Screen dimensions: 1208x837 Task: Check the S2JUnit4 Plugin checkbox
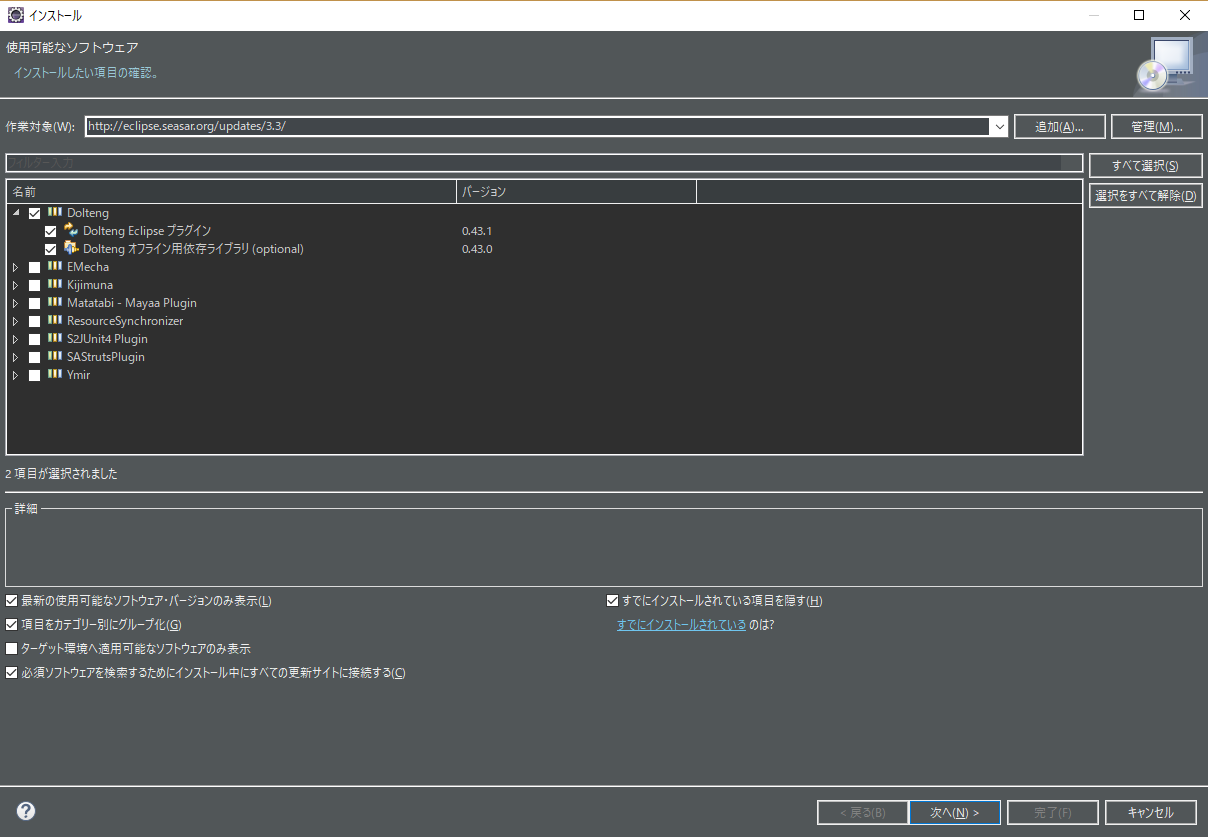[x=35, y=339]
